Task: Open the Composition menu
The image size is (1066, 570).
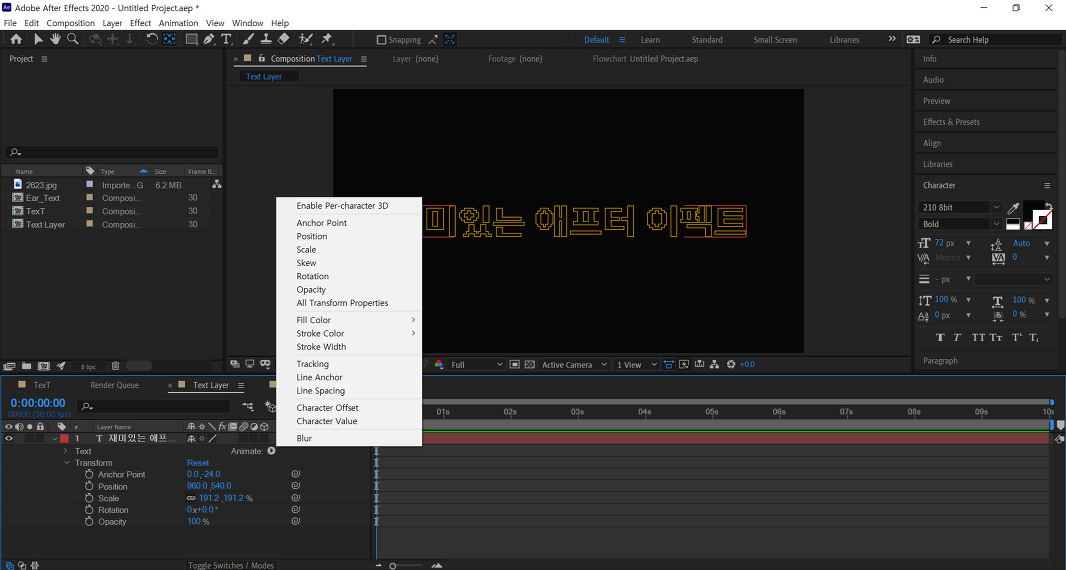Action: point(71,23)
